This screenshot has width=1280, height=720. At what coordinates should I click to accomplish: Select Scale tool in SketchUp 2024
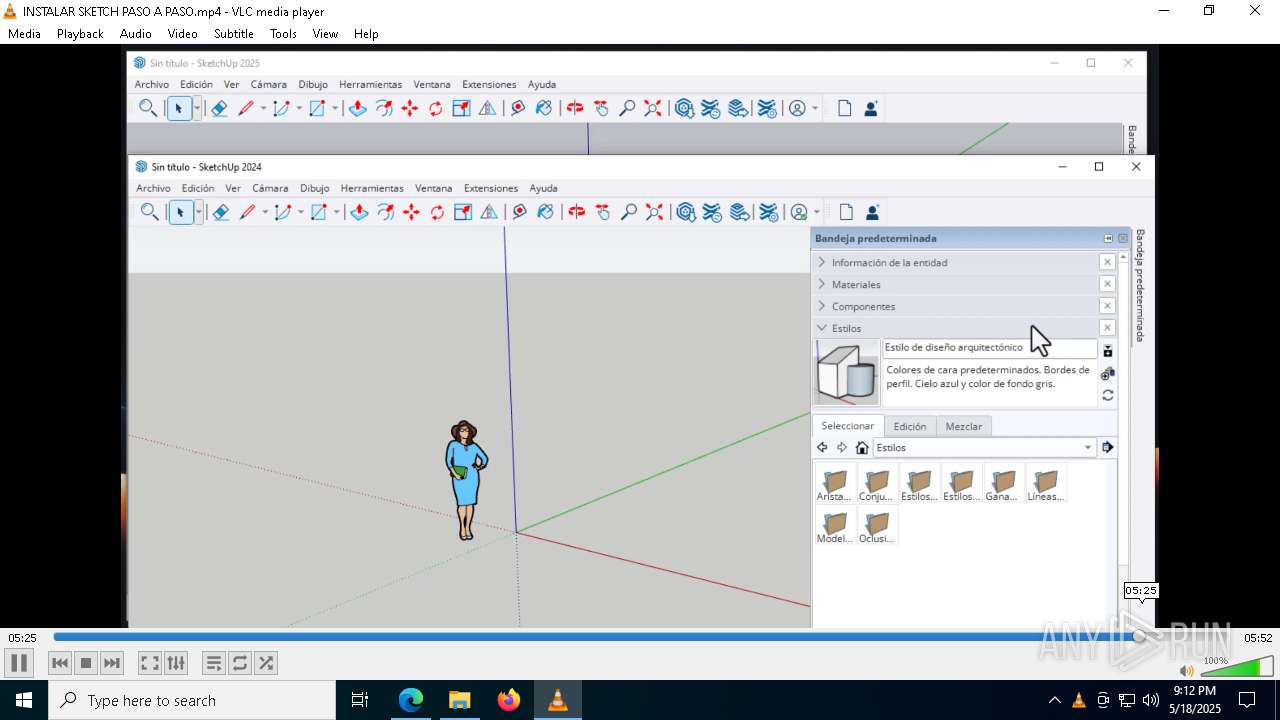(463, 212)
